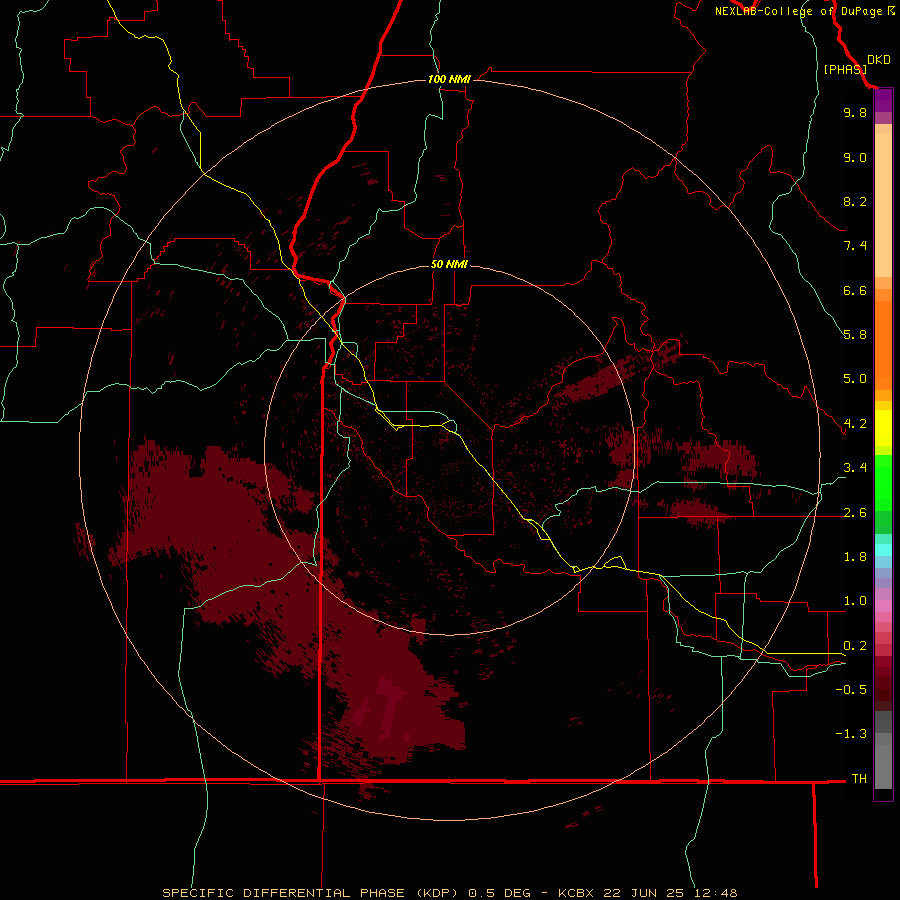Click the 3.4 scale value
The height and width of the screenshot is (900, 900).
tap(855, 468)
